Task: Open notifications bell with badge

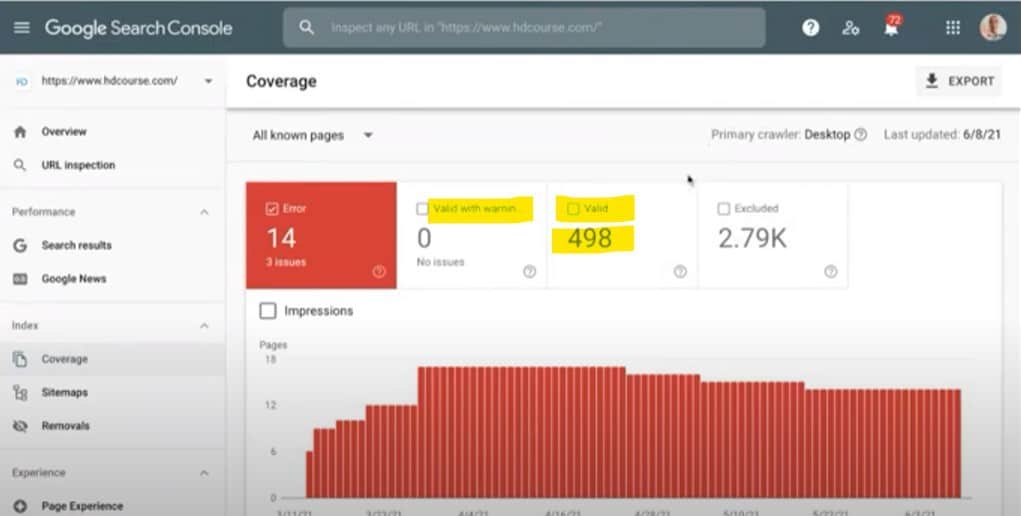Action: pyautogui.click(x=891, y=27)
